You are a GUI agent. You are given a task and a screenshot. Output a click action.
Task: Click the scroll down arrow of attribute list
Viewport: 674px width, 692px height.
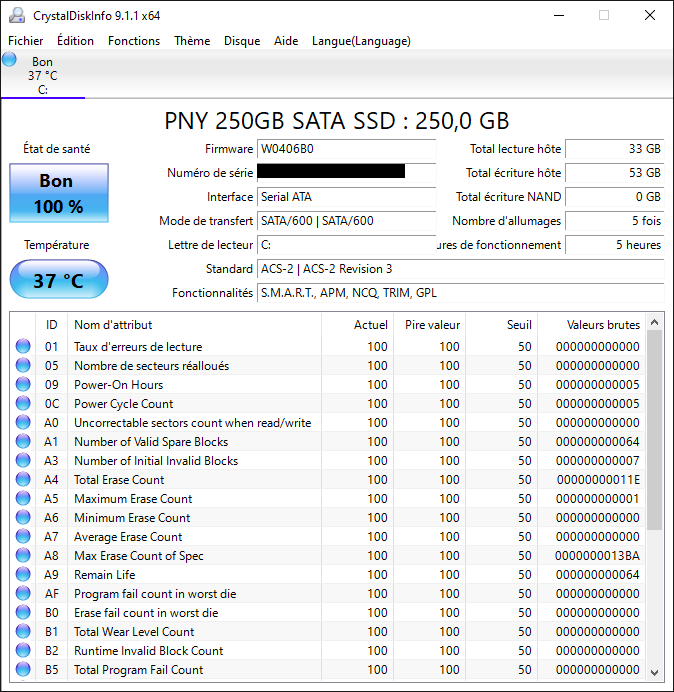click(x=655, y=672)
